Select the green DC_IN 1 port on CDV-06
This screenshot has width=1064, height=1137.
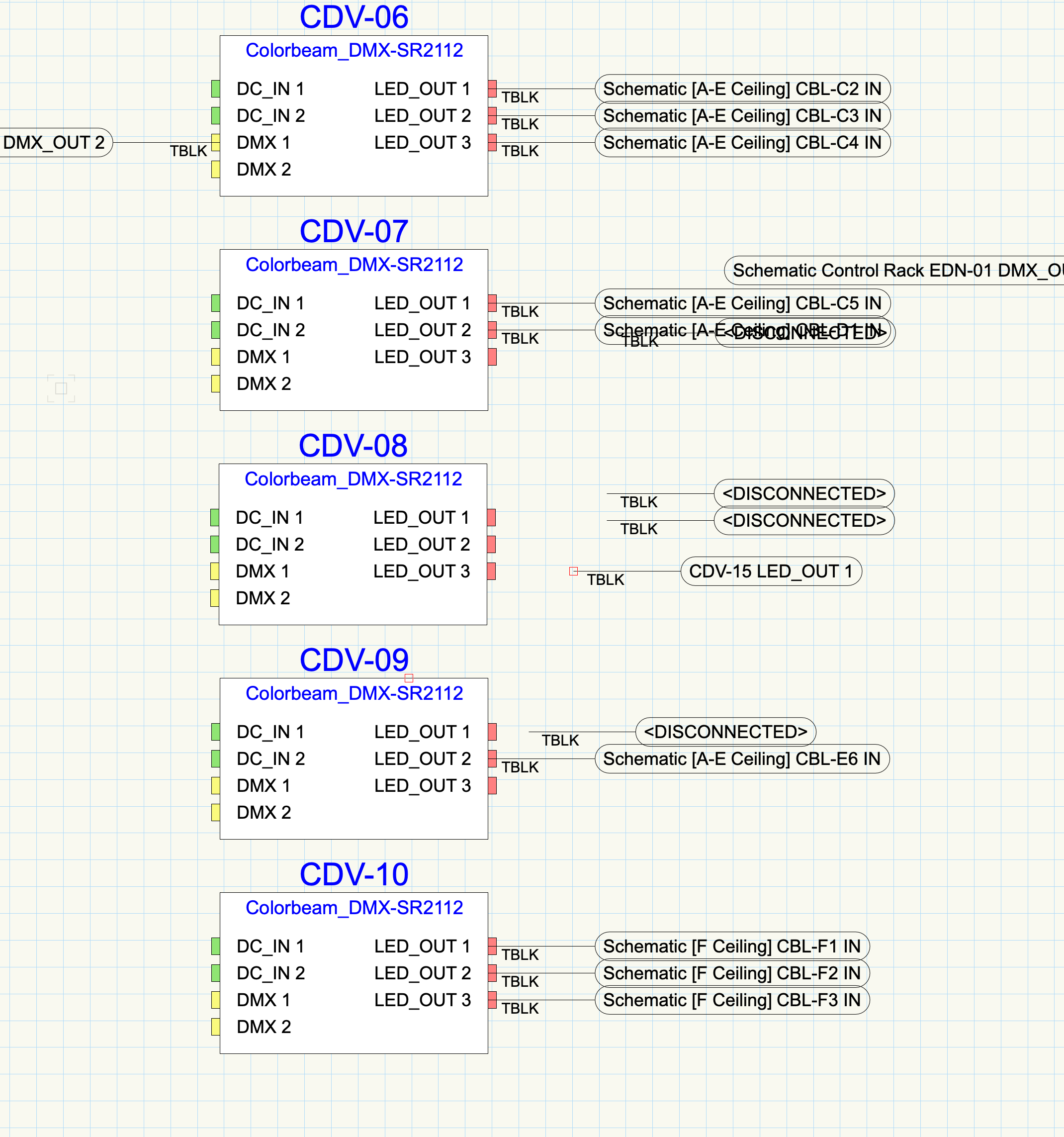pyautogui.click(x=216, y=89)
